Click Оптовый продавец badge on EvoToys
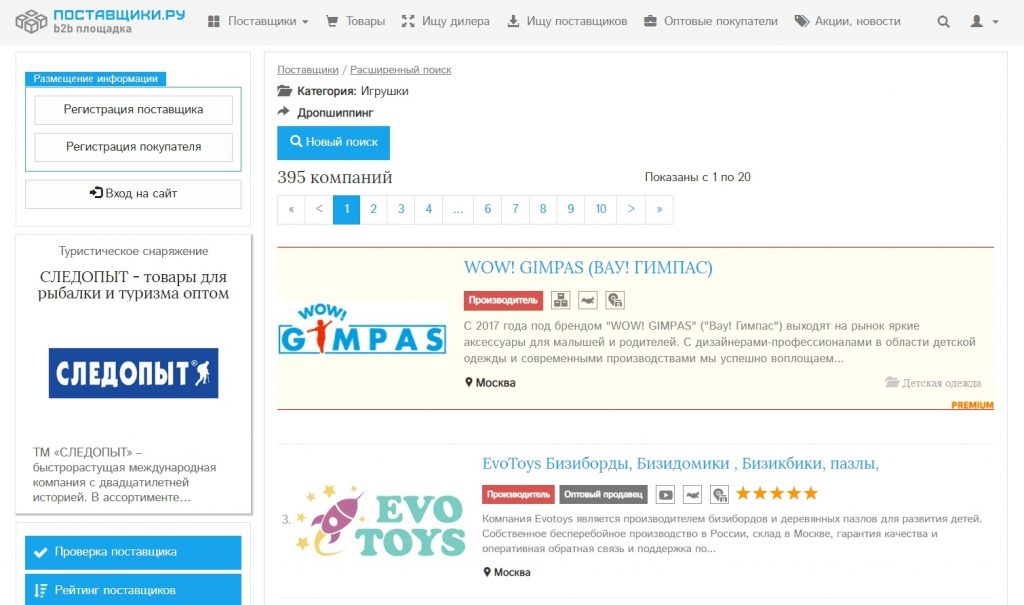This screenshot has height=605, width=1024. point(603,495)
